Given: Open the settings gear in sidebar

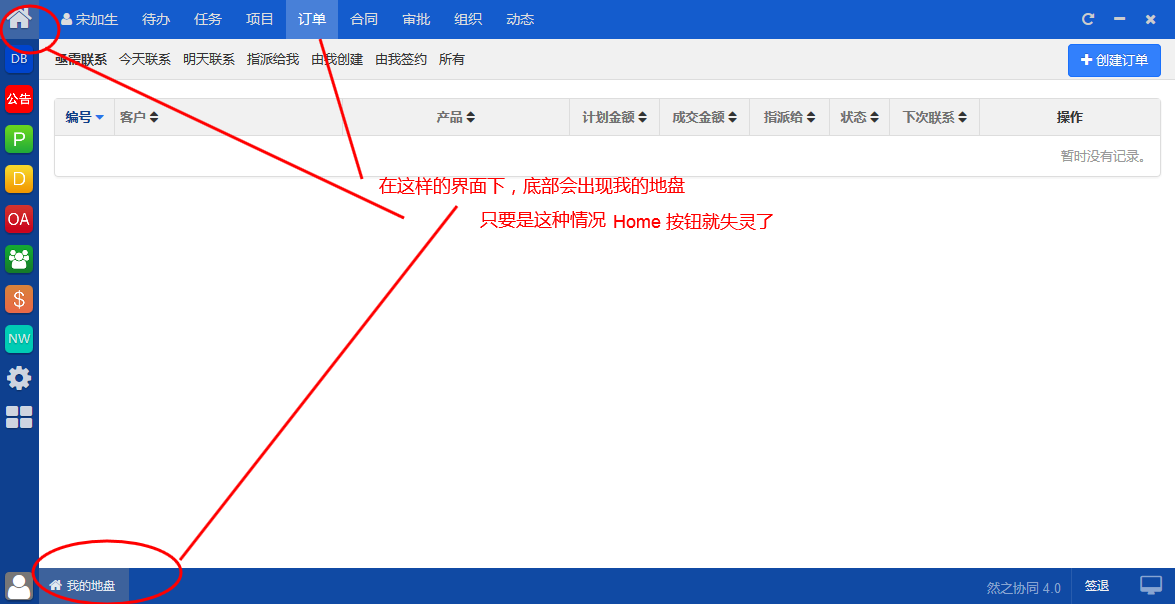Looking at the screenshot, I should pyautogui.click(x=19, y=378).
